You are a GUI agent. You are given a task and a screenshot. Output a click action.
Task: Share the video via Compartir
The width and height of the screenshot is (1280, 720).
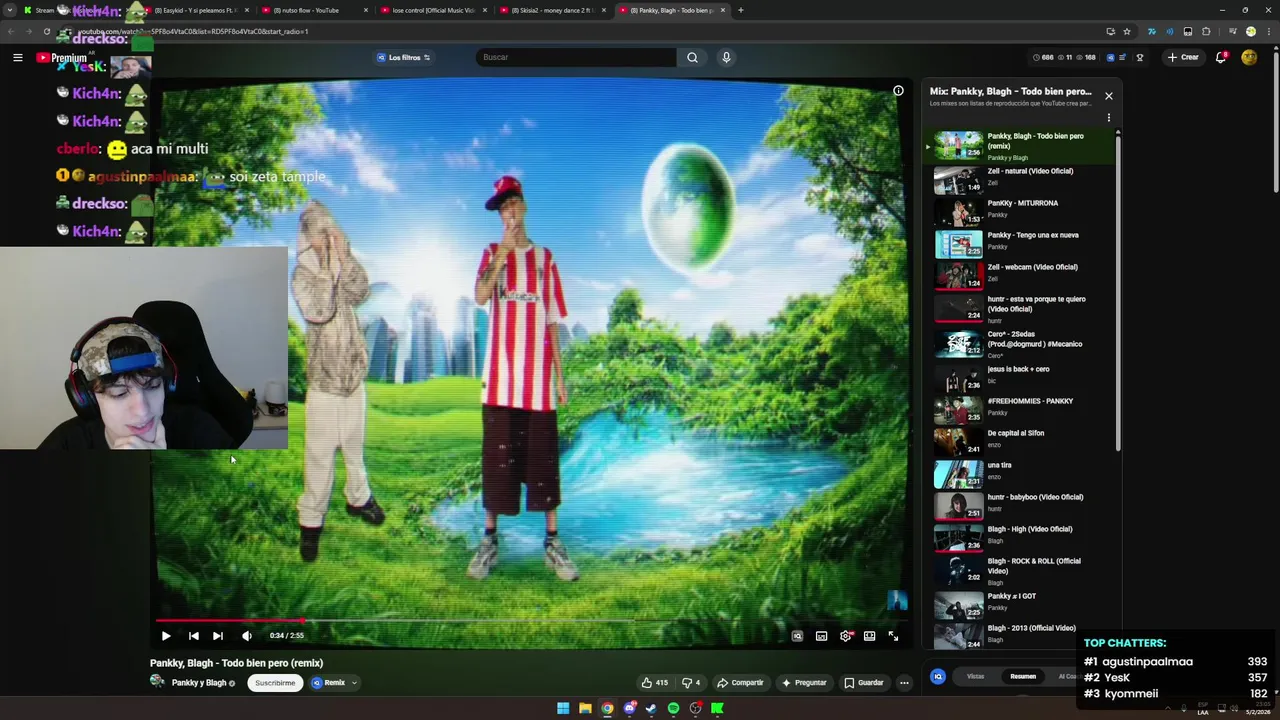coord(740,683)
